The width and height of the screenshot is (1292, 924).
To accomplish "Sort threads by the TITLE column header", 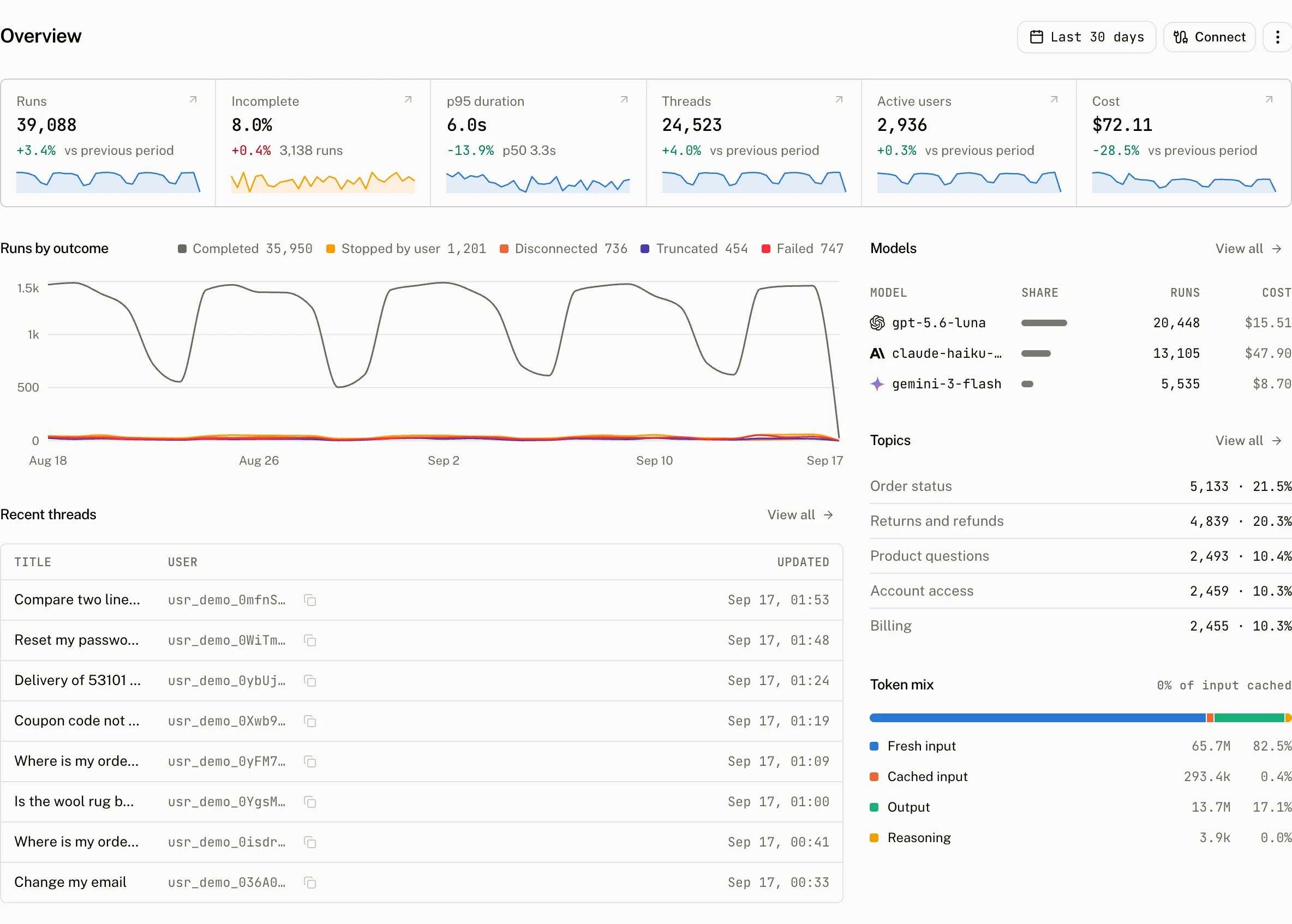I will 32,562.
